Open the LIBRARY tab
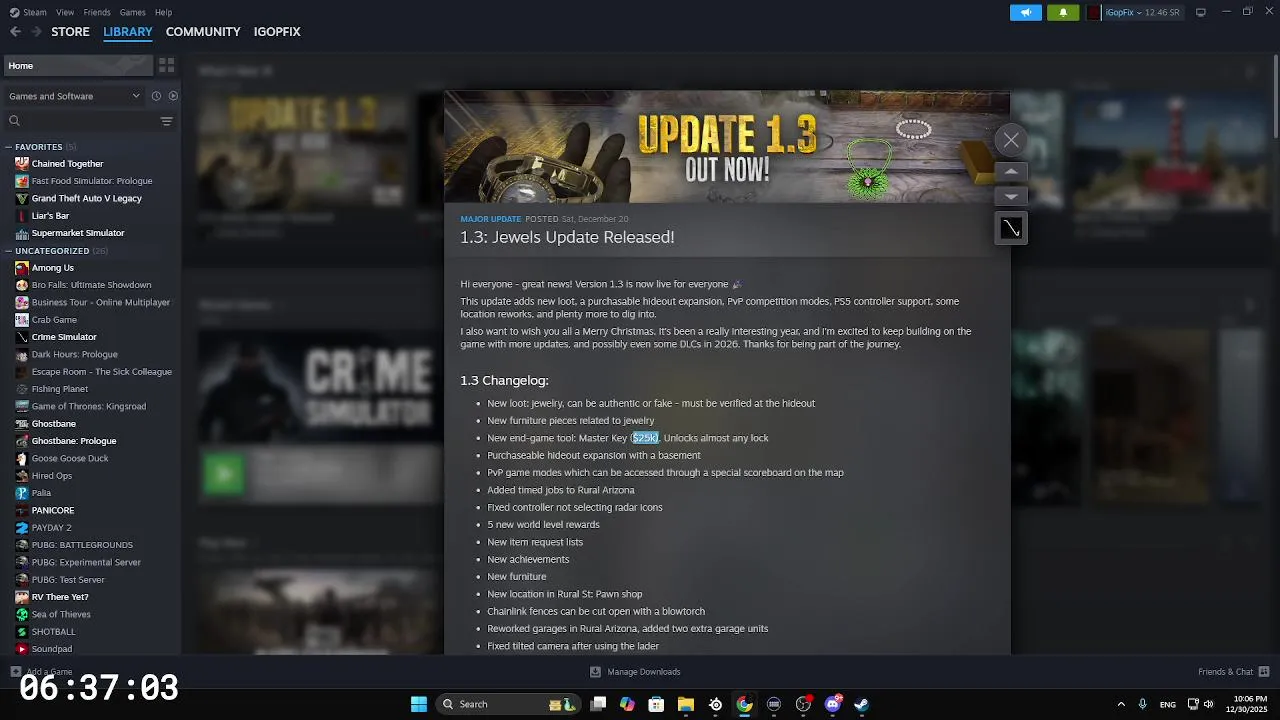This screenshot has height=720, width=1280. pyautogui.click(x=128, y=32)
